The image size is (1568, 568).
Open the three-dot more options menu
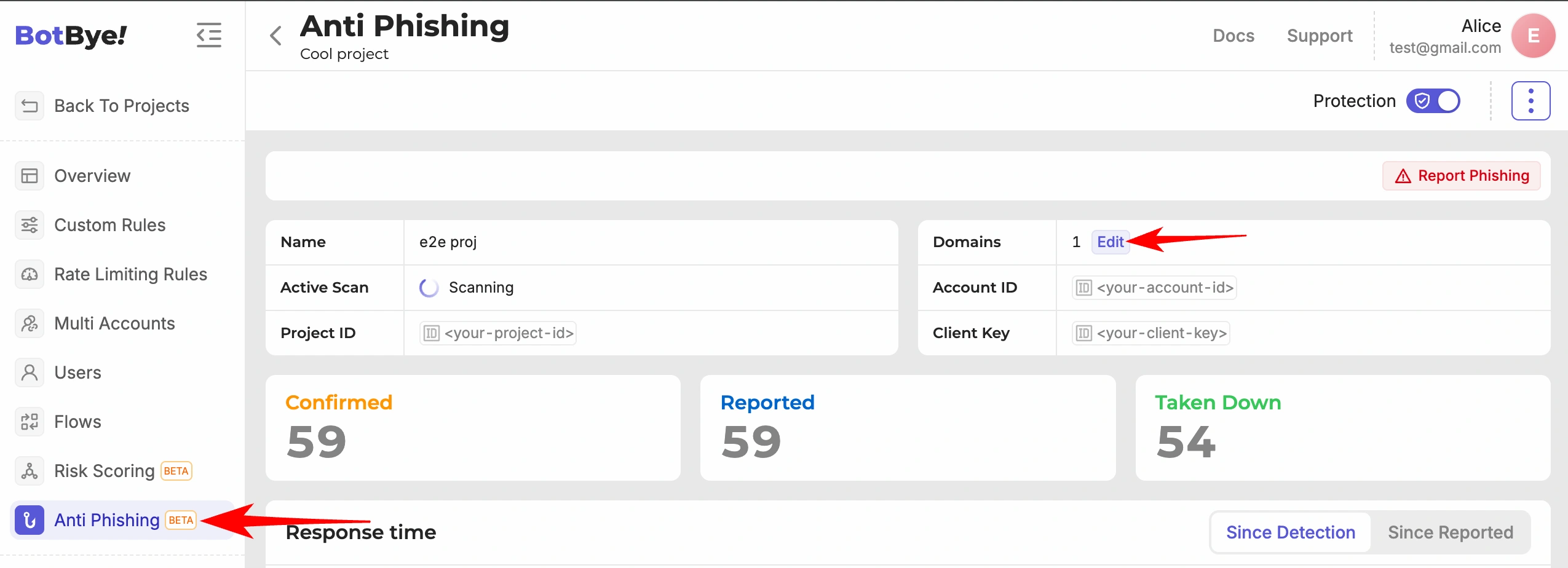[x=1531, y=101]
